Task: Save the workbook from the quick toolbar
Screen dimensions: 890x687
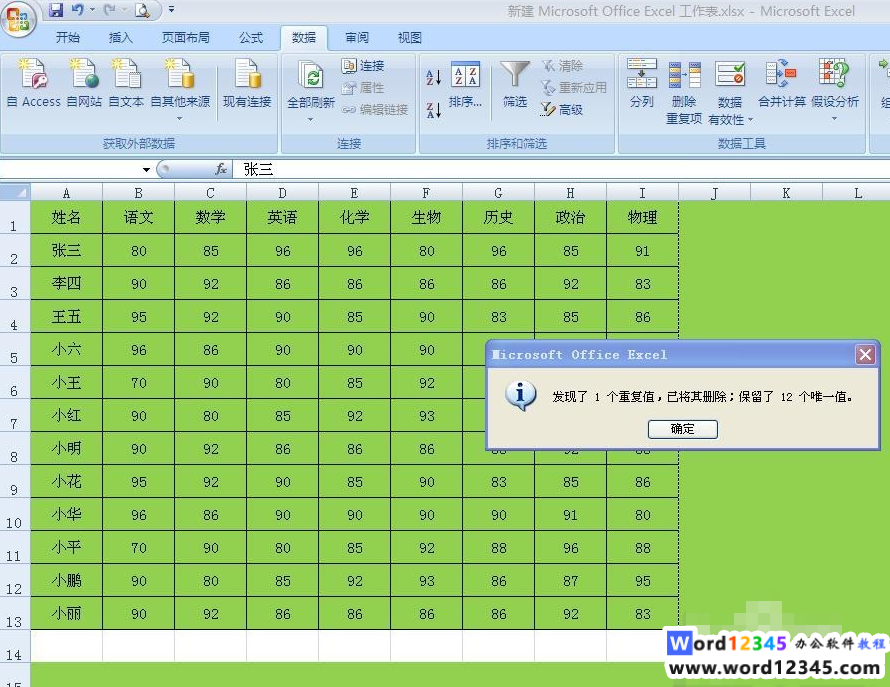Action: (x=56, y=10)
